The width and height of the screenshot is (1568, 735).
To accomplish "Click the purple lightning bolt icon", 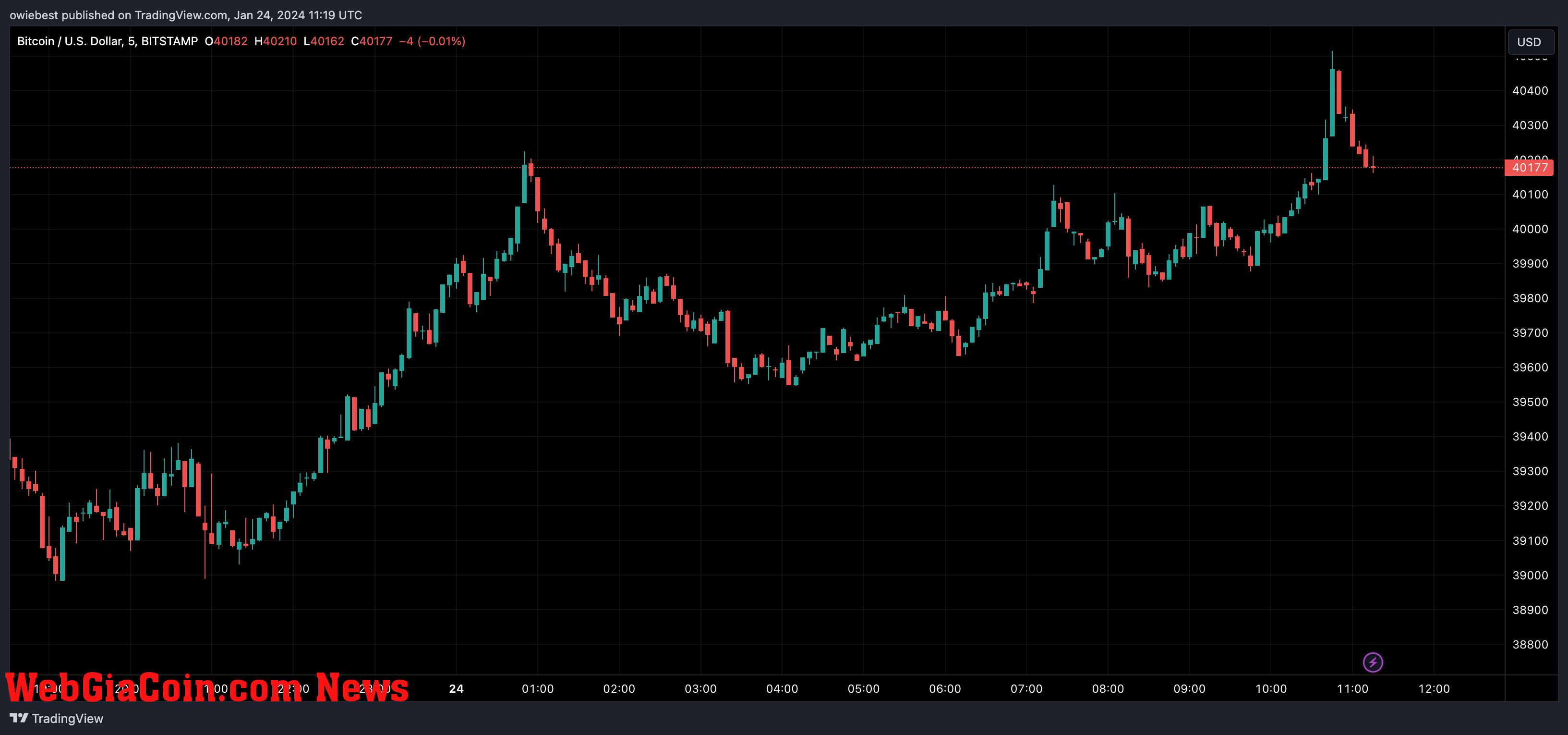I will [x=1373, y=662].
